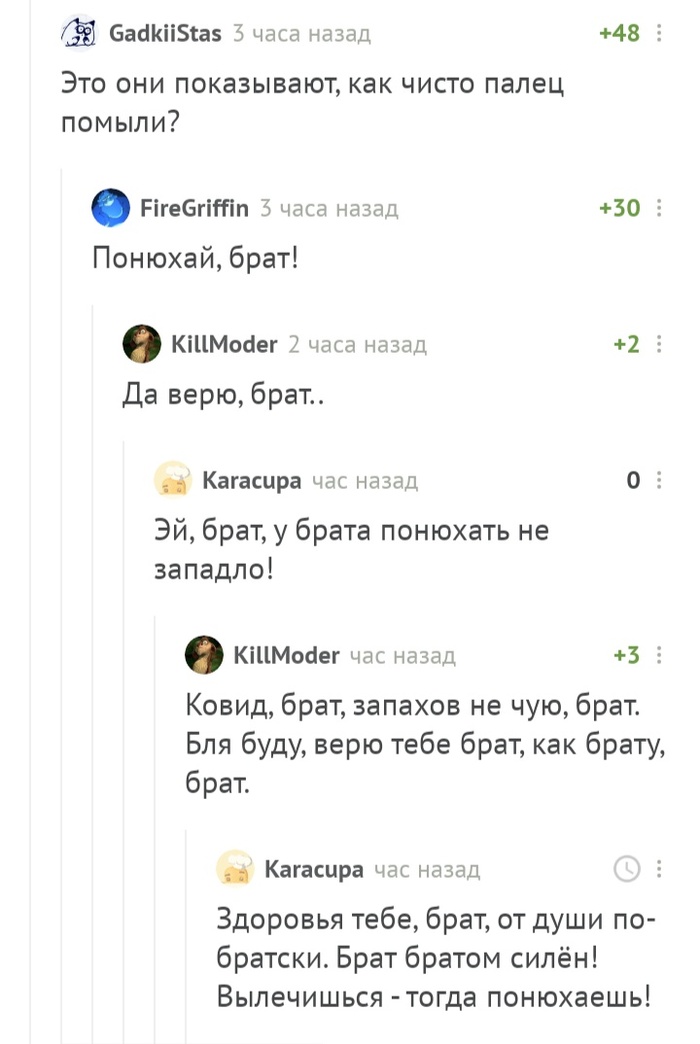Click the Karacupa username above "Здоровья тебе"
The width and height of the screenshot is (700, 1044).
point(313,869)
